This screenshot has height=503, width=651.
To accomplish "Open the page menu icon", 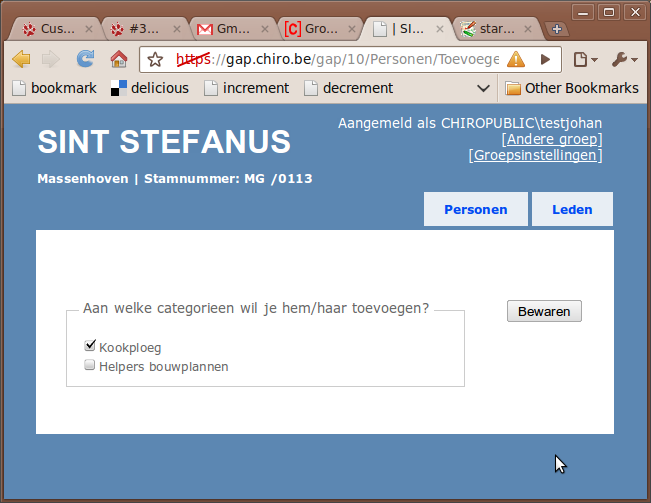I will pos(585,60).
